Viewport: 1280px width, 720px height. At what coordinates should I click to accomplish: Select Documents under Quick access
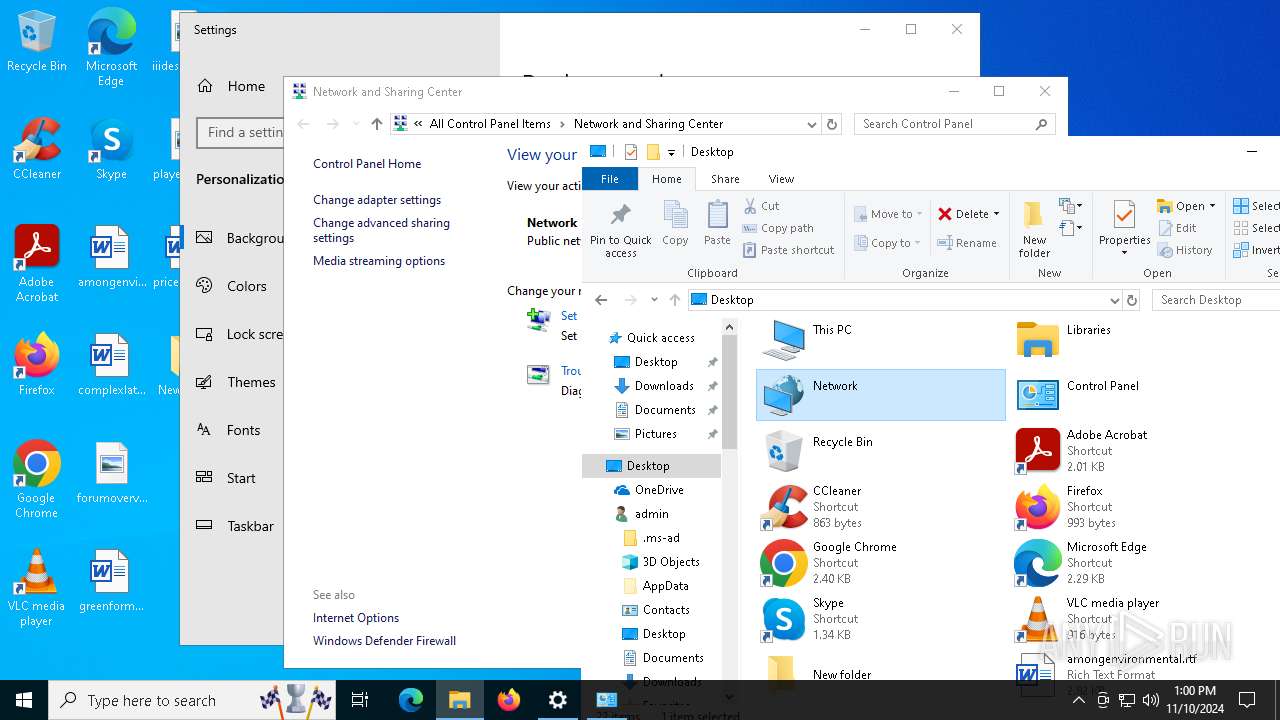coord(664,410)
